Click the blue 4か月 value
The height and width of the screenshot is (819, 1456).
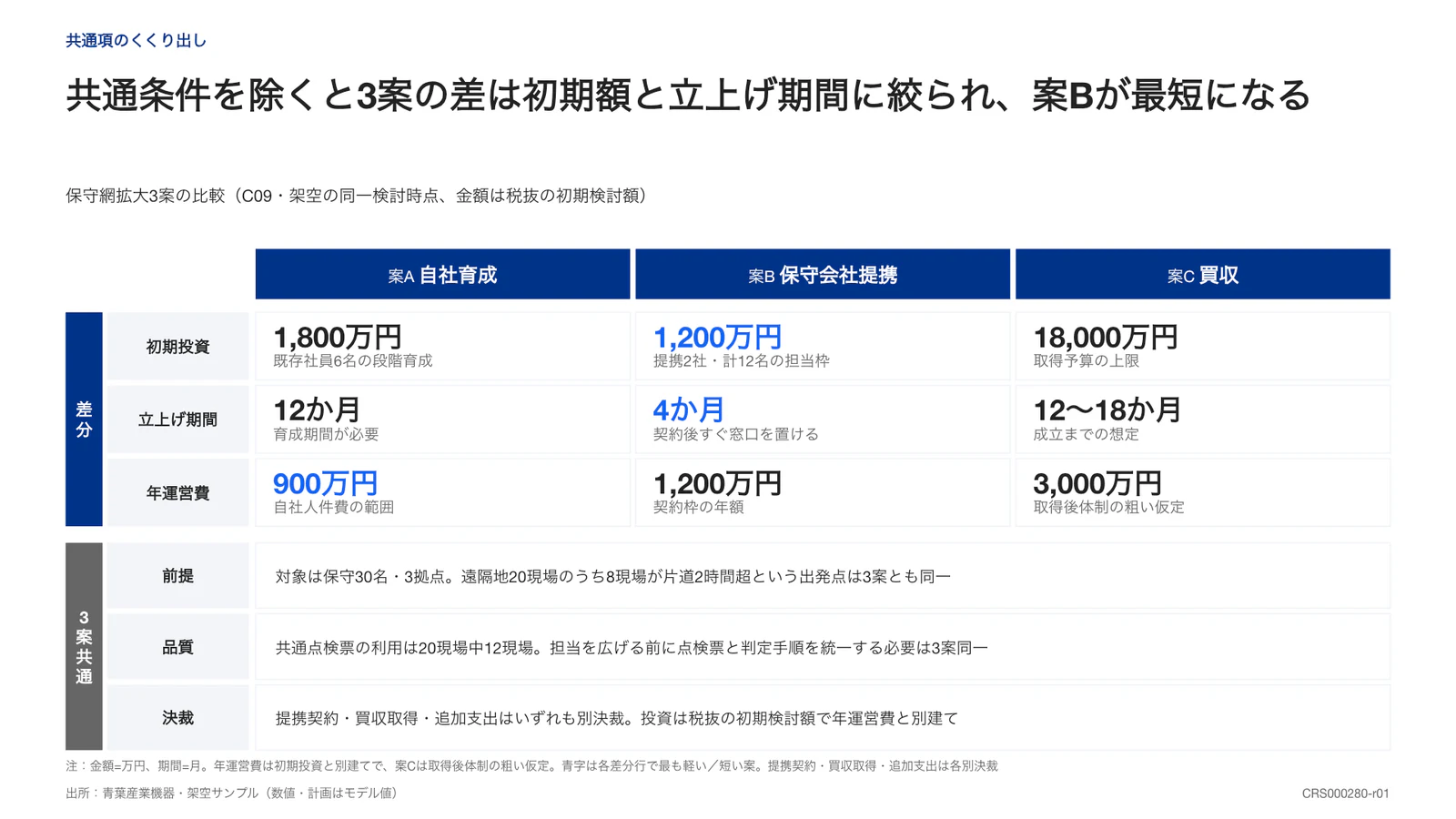(x=689, y=409)
